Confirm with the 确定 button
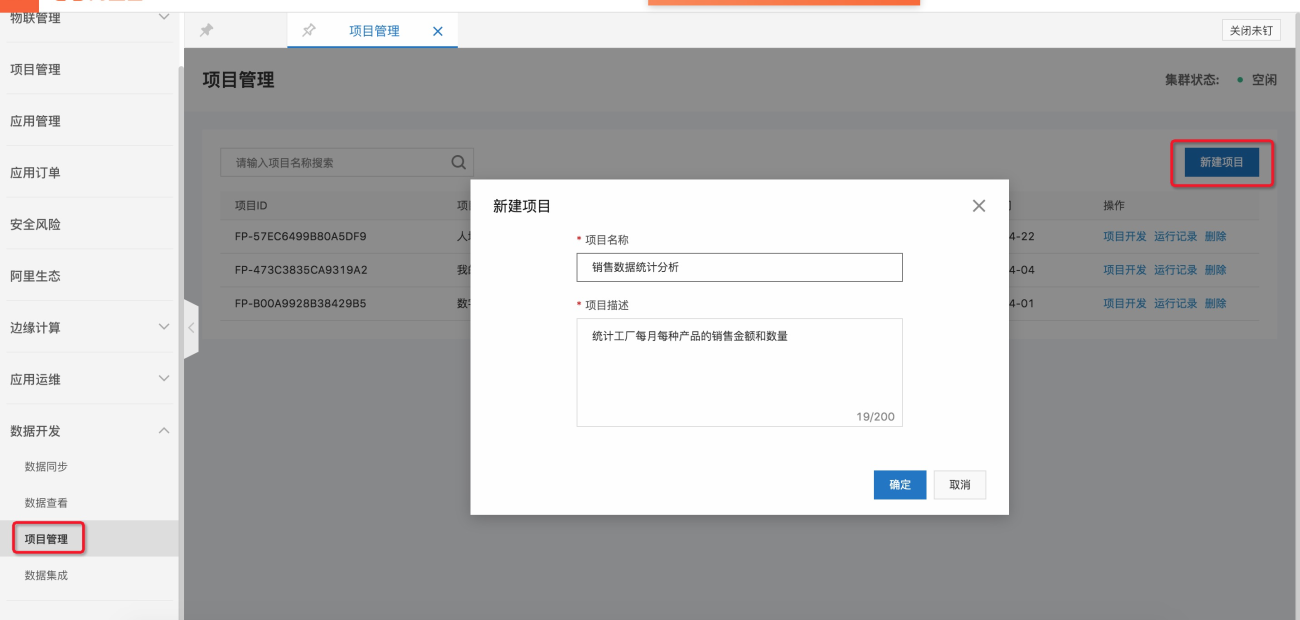The width and height of the screenshot is (1300, 620). coord(900,485)
